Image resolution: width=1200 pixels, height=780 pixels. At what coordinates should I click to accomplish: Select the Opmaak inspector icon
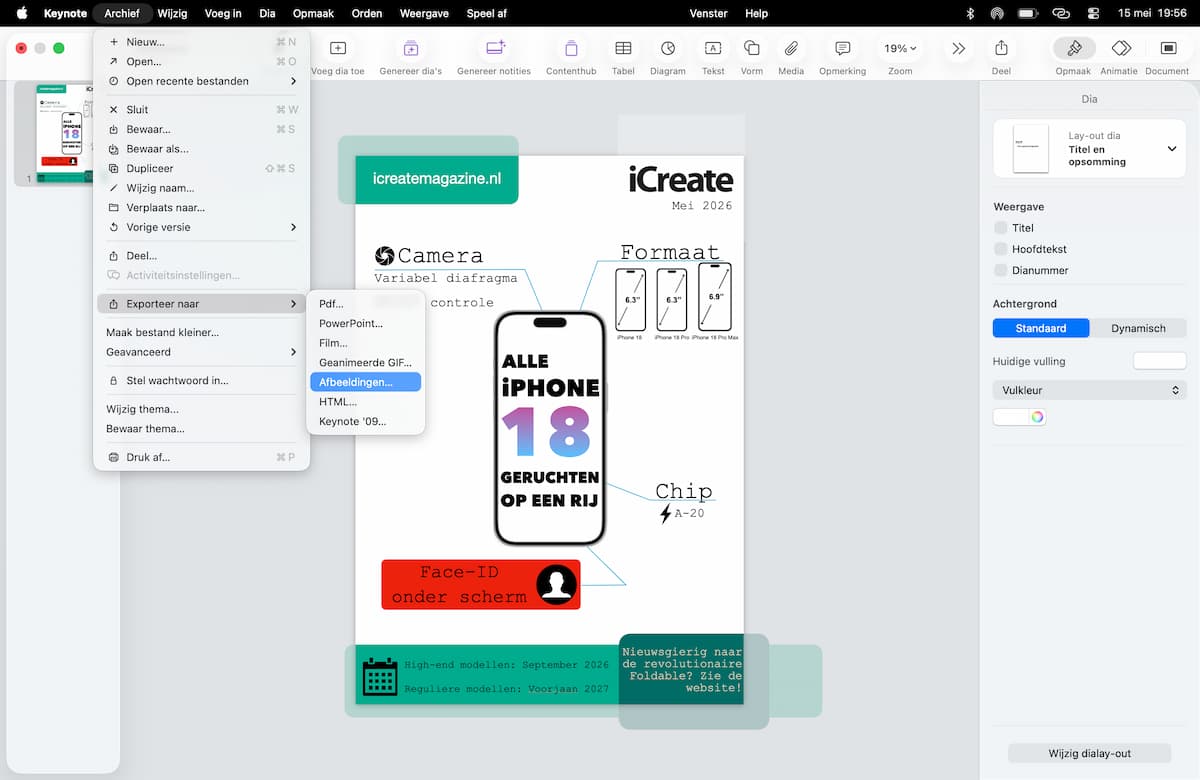(x=1074, y=48)
